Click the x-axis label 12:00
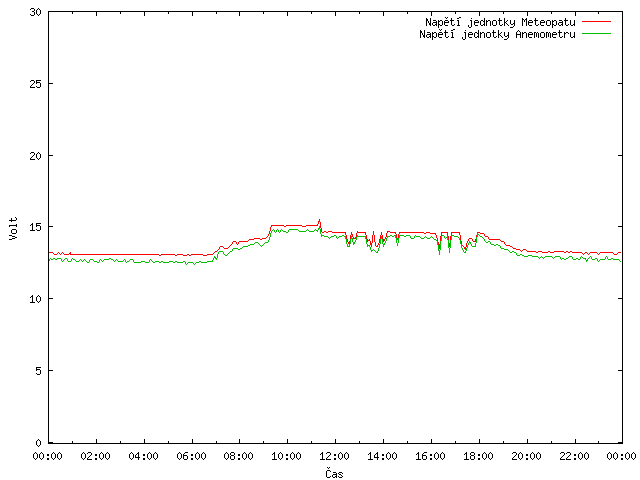This screenshot has height=480, width=640. [x=334, y=456]
